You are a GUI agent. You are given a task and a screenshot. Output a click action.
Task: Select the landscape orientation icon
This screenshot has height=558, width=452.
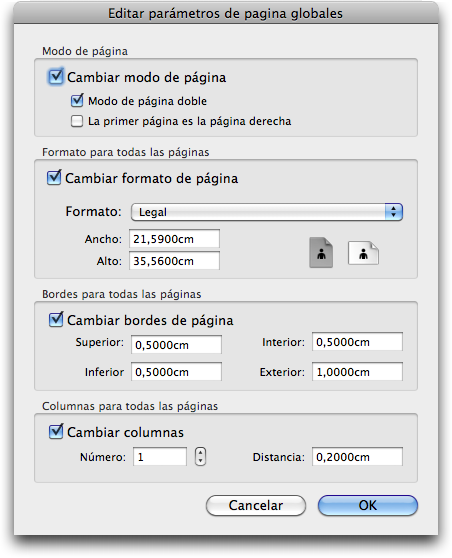click(x=363, y=253)
